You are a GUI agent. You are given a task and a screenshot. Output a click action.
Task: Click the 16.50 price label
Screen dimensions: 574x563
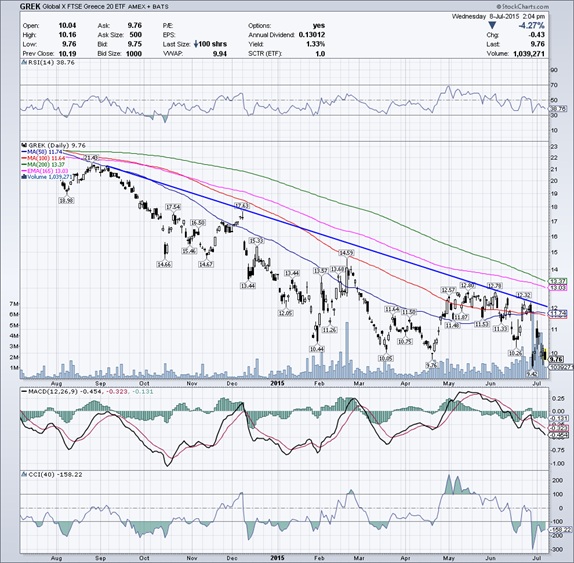click(x=198, y=223)
